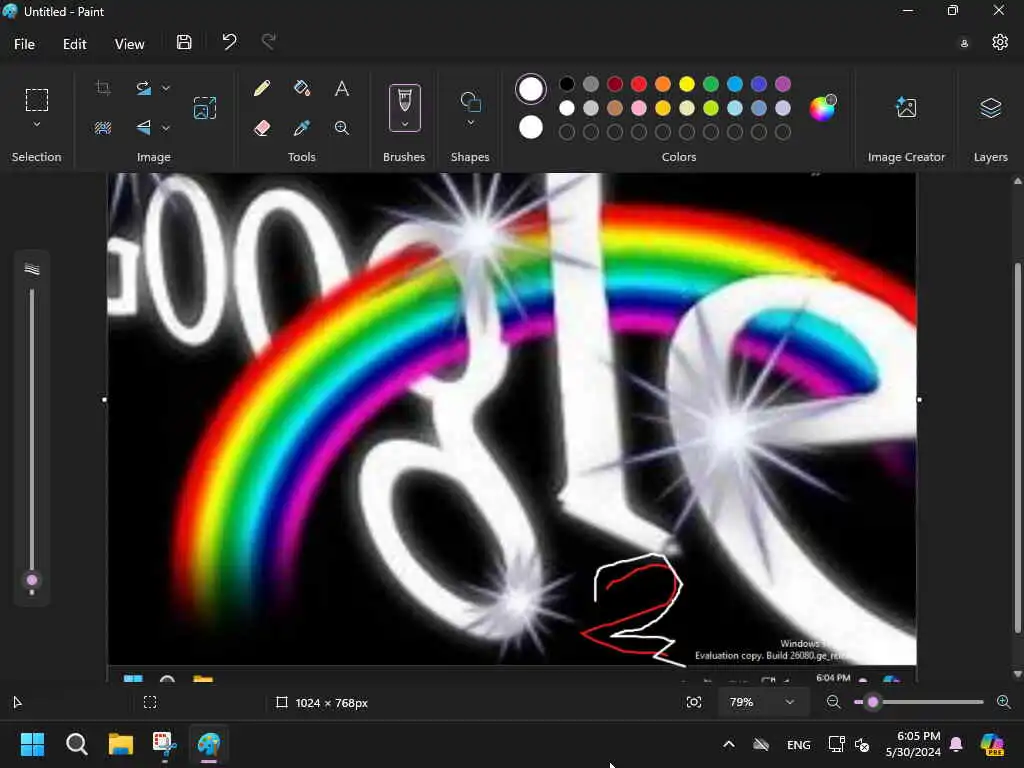Select the Color 1 primary swatch
Screen dimensions: 1024x768
[530, 89]
